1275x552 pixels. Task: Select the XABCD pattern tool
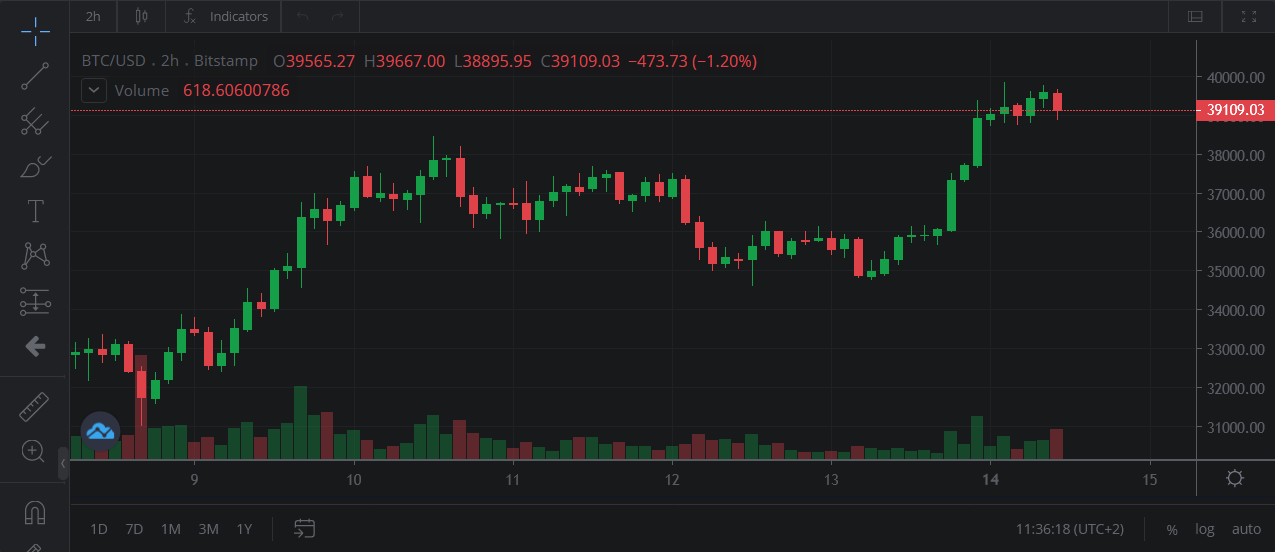point(35,255)
